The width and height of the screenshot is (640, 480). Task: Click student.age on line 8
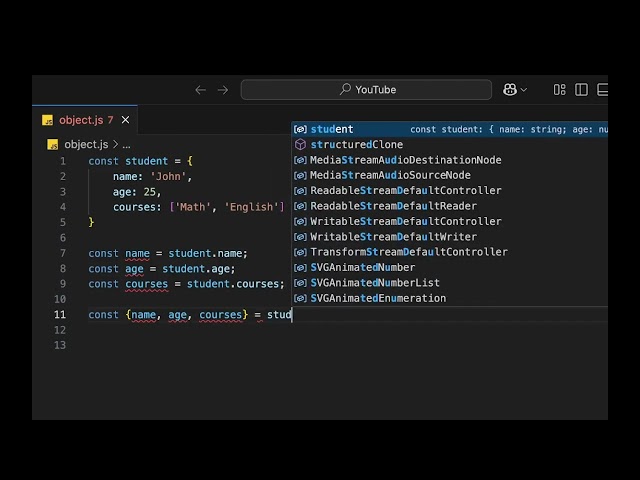click(x=196, y=269)
